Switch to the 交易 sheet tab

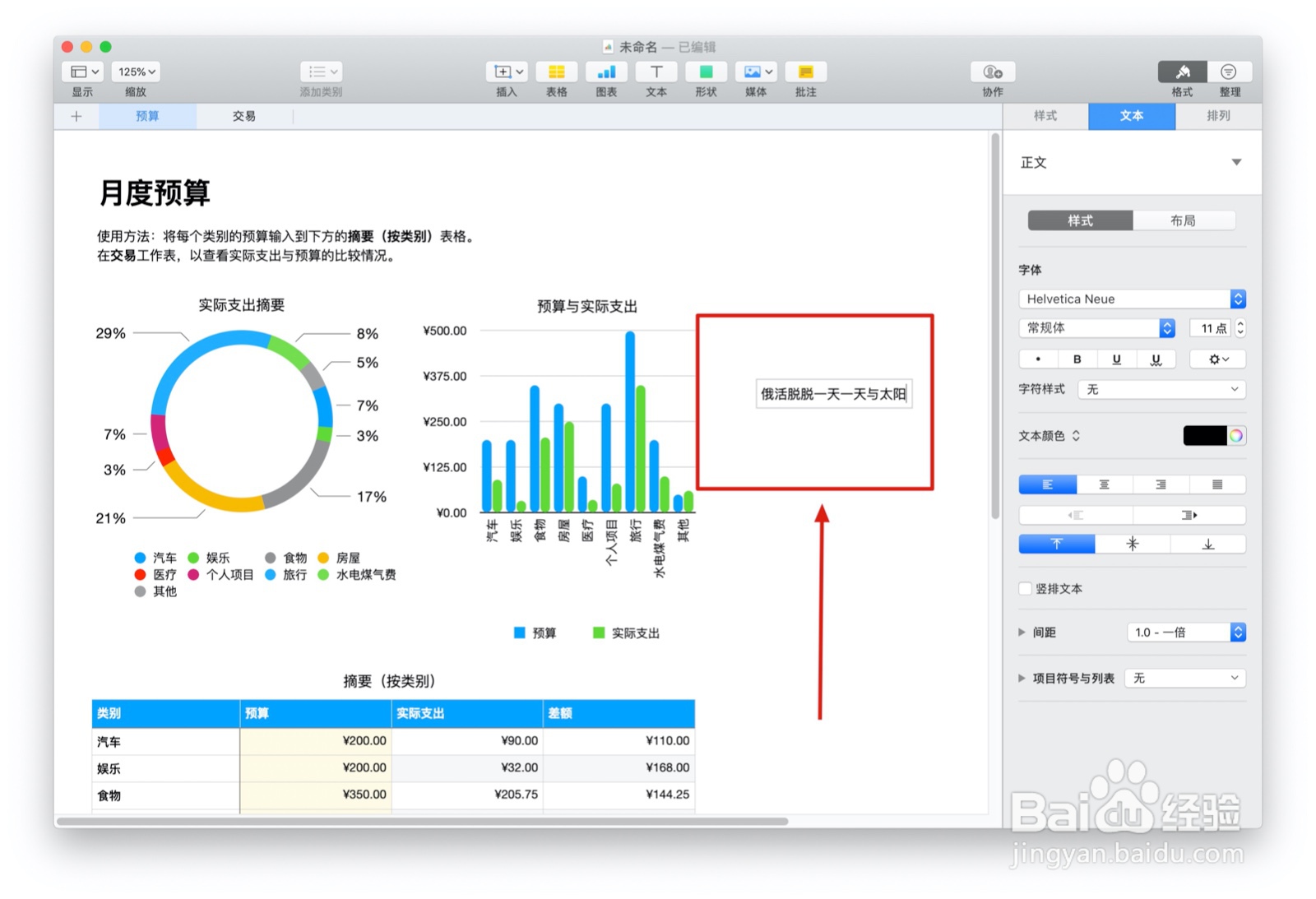click(x=243, y=116)
